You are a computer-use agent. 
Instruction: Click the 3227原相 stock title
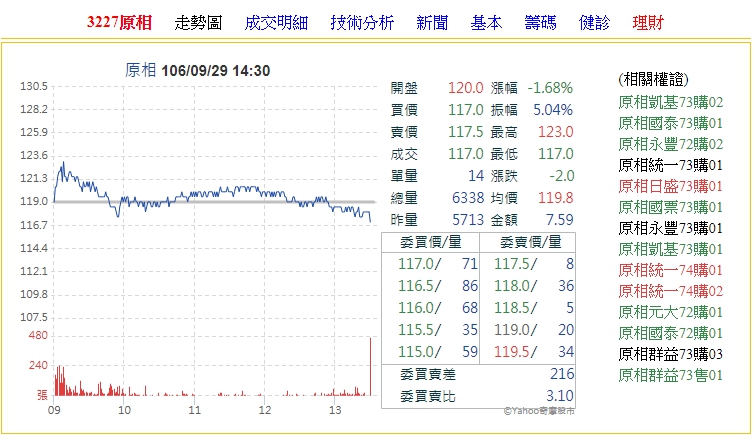click(x=120, y=23)
